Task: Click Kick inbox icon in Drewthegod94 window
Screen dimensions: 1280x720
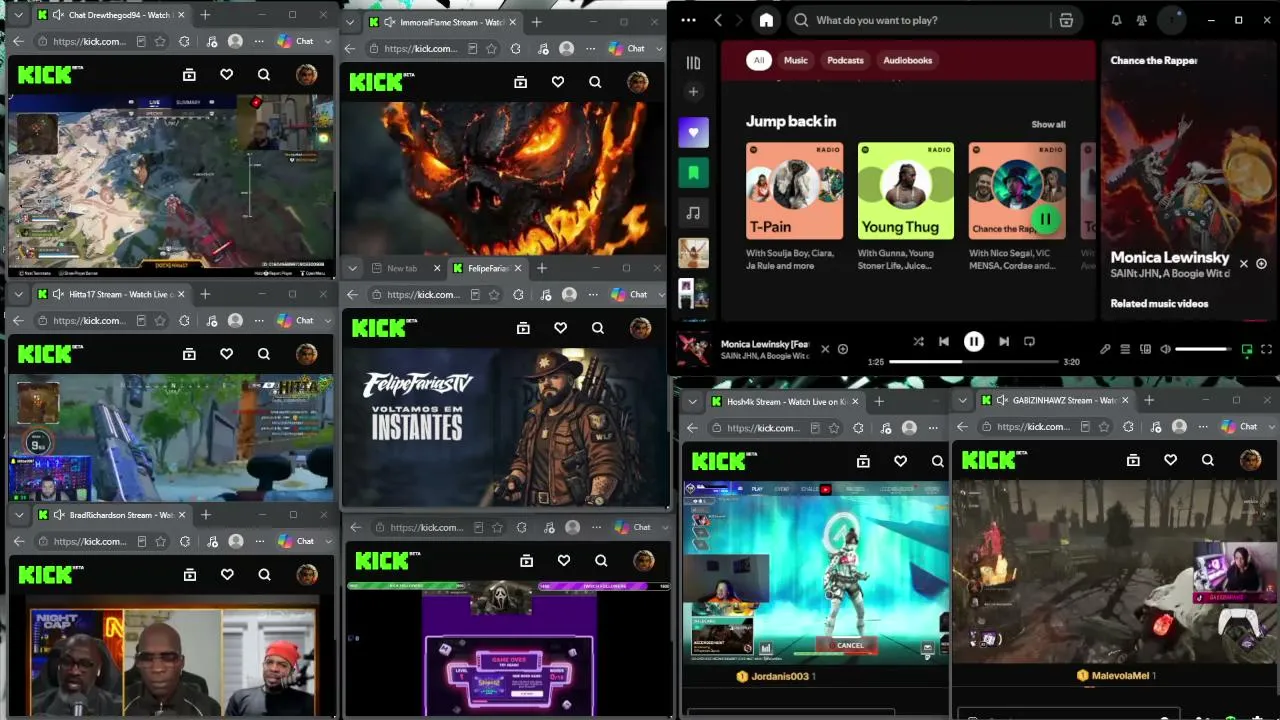Action: (189, 74)
